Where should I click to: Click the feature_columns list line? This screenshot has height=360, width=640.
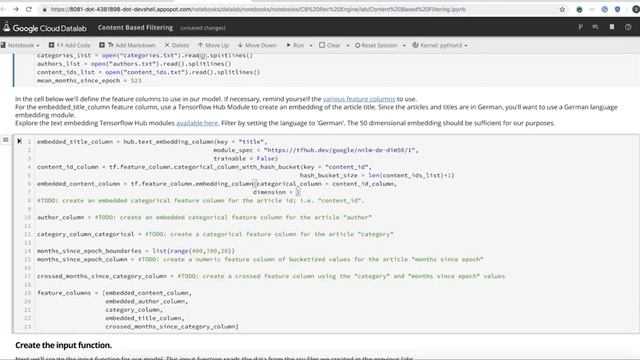pyautogui.click(x=114, y=293)
